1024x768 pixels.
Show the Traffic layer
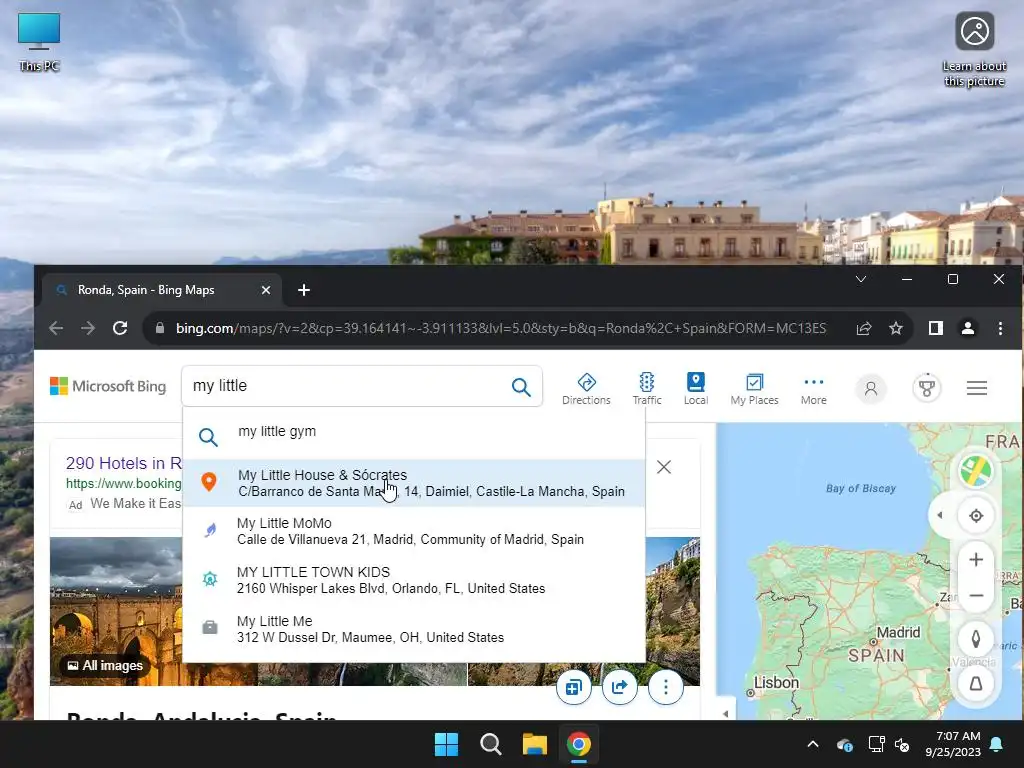(647, 389)
